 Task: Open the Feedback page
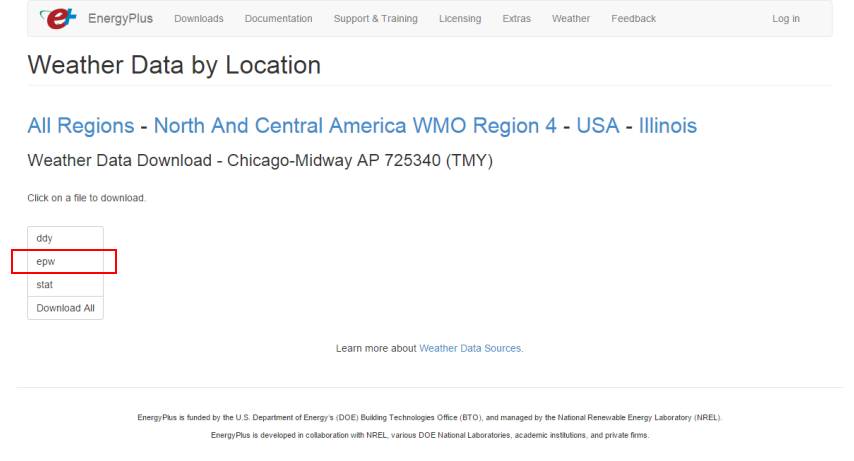[x=633, y=19]
